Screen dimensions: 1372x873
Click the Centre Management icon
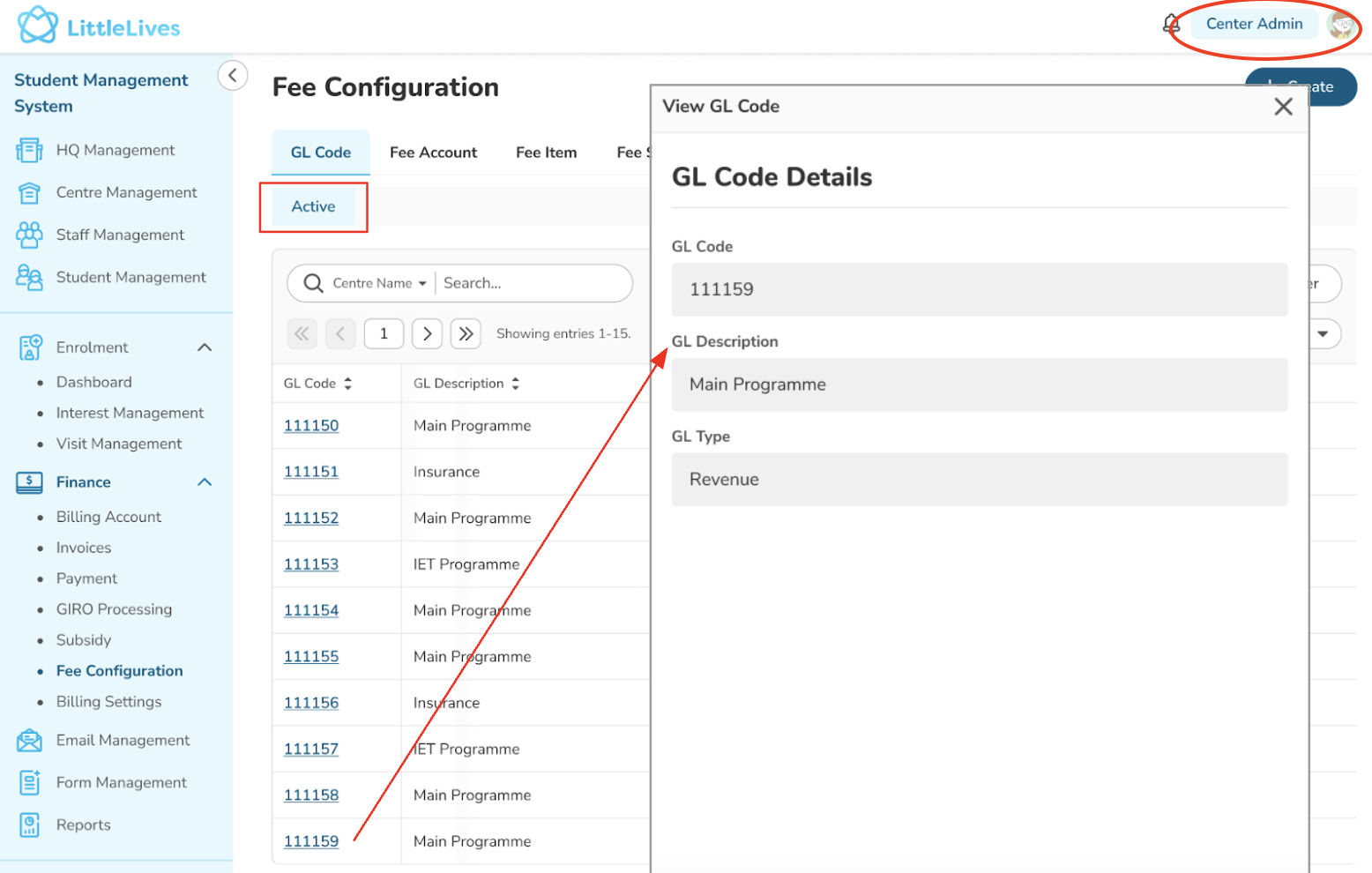click(x=29, y=193)
